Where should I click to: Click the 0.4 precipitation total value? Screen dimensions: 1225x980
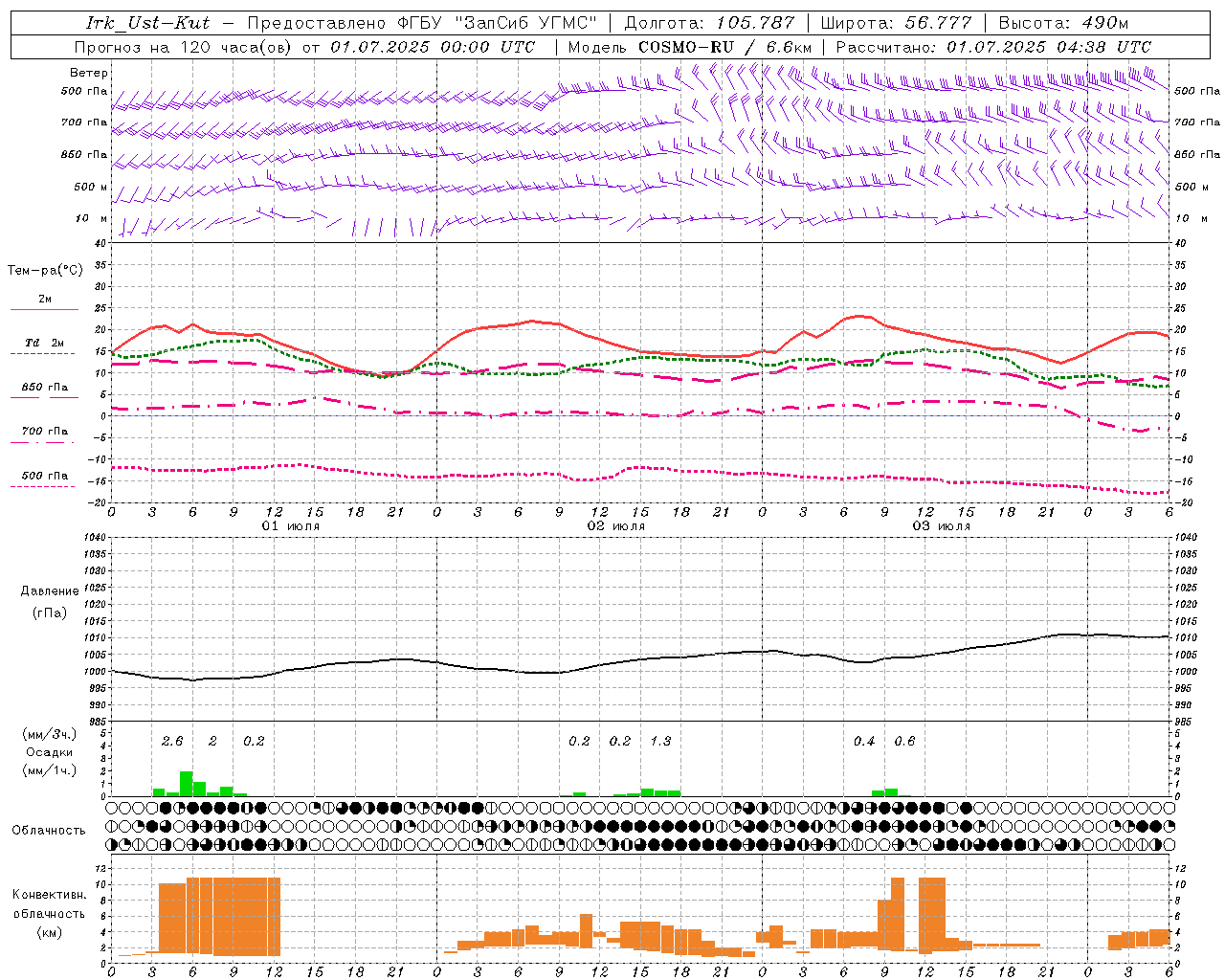tap(864, 742)
